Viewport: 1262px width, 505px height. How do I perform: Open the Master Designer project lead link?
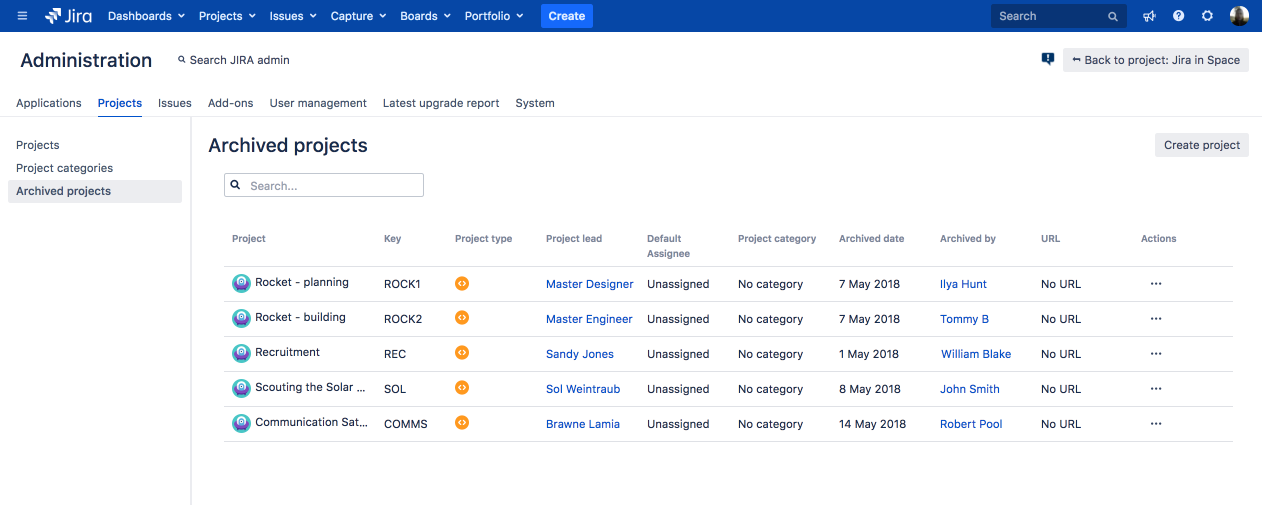pos(589,284)
